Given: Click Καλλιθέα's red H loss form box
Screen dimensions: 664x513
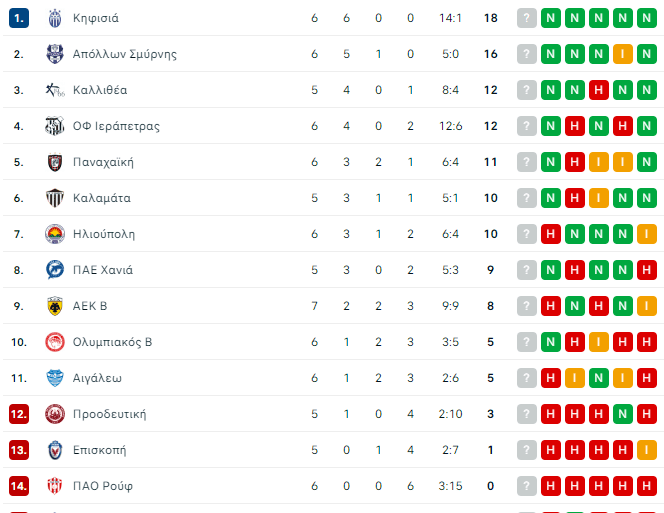Looking at the screenshot, I should (x=599, y=90).
